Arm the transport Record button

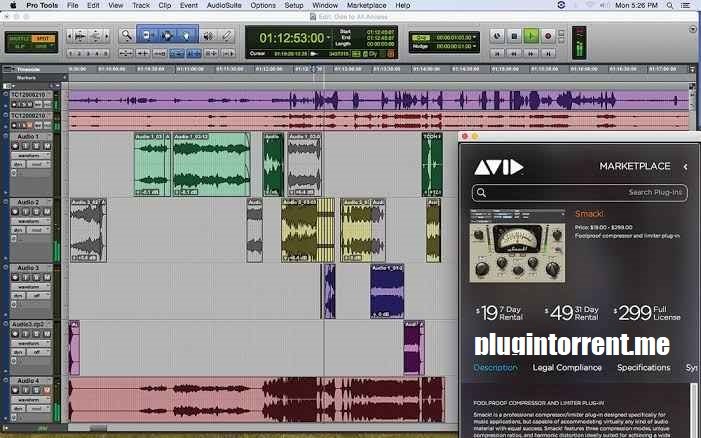pos(548,36)
